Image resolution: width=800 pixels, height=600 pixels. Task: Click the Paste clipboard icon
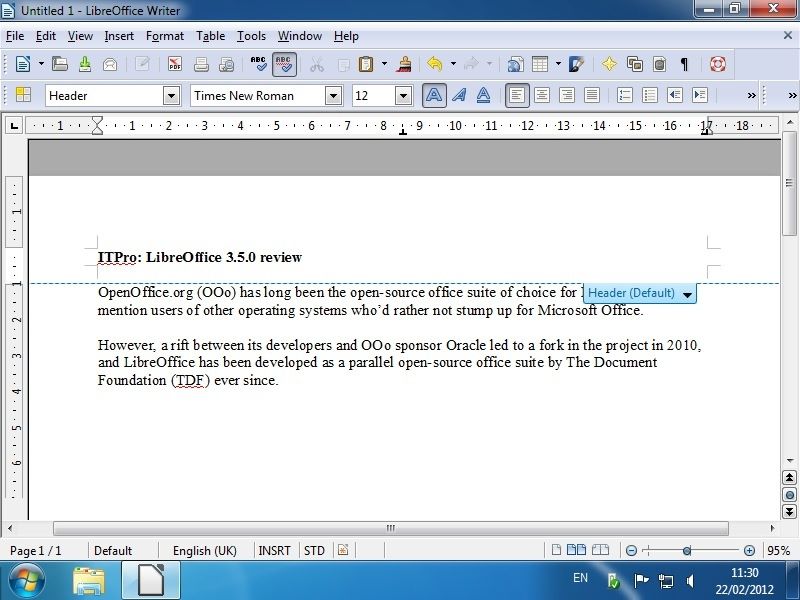pos(366,64)
